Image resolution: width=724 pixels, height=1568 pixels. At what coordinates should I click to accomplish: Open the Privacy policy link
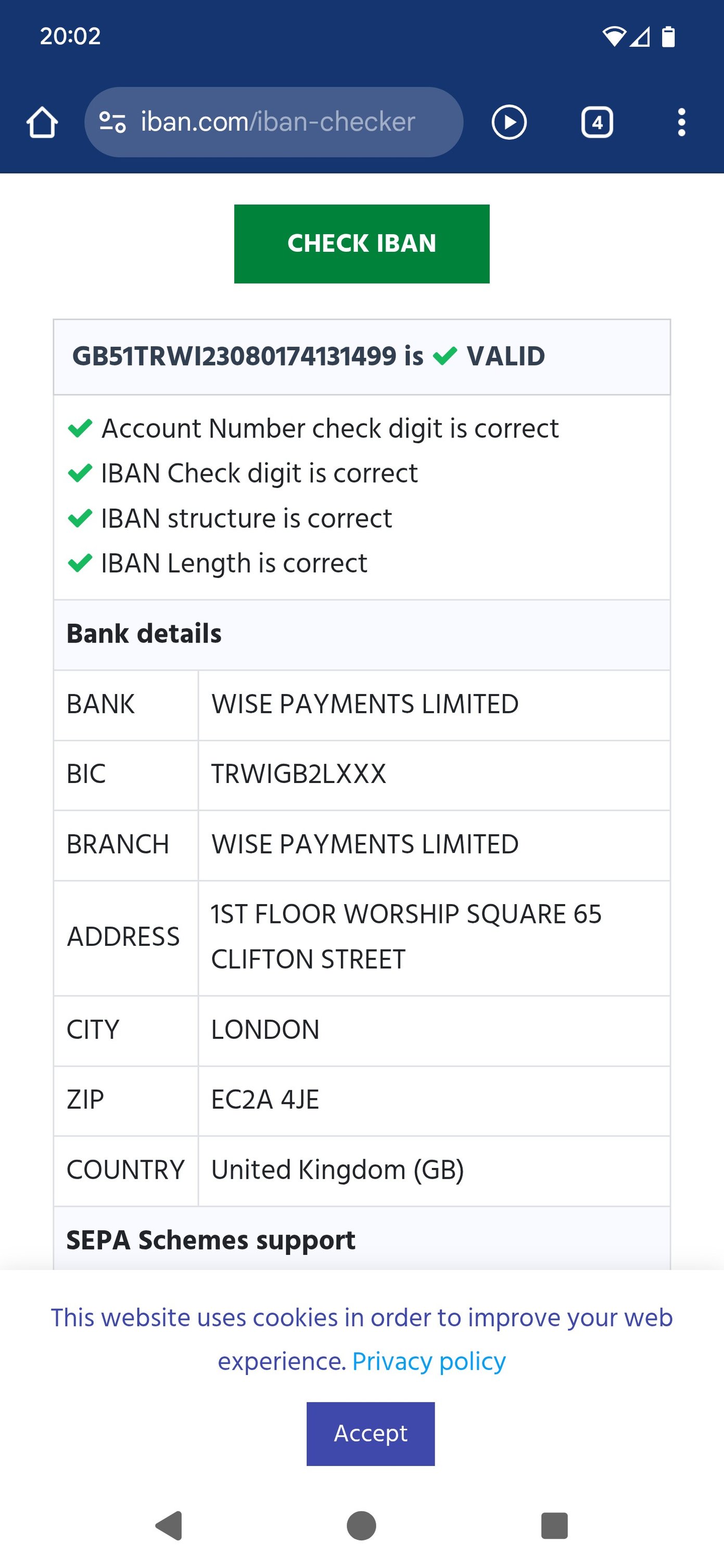tap(429, 1361)
